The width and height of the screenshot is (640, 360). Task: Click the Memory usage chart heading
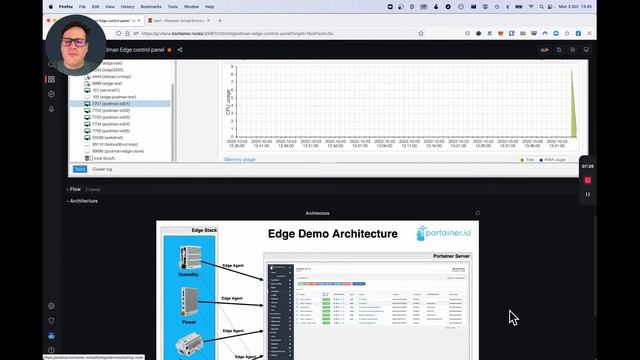click(240, 160)
